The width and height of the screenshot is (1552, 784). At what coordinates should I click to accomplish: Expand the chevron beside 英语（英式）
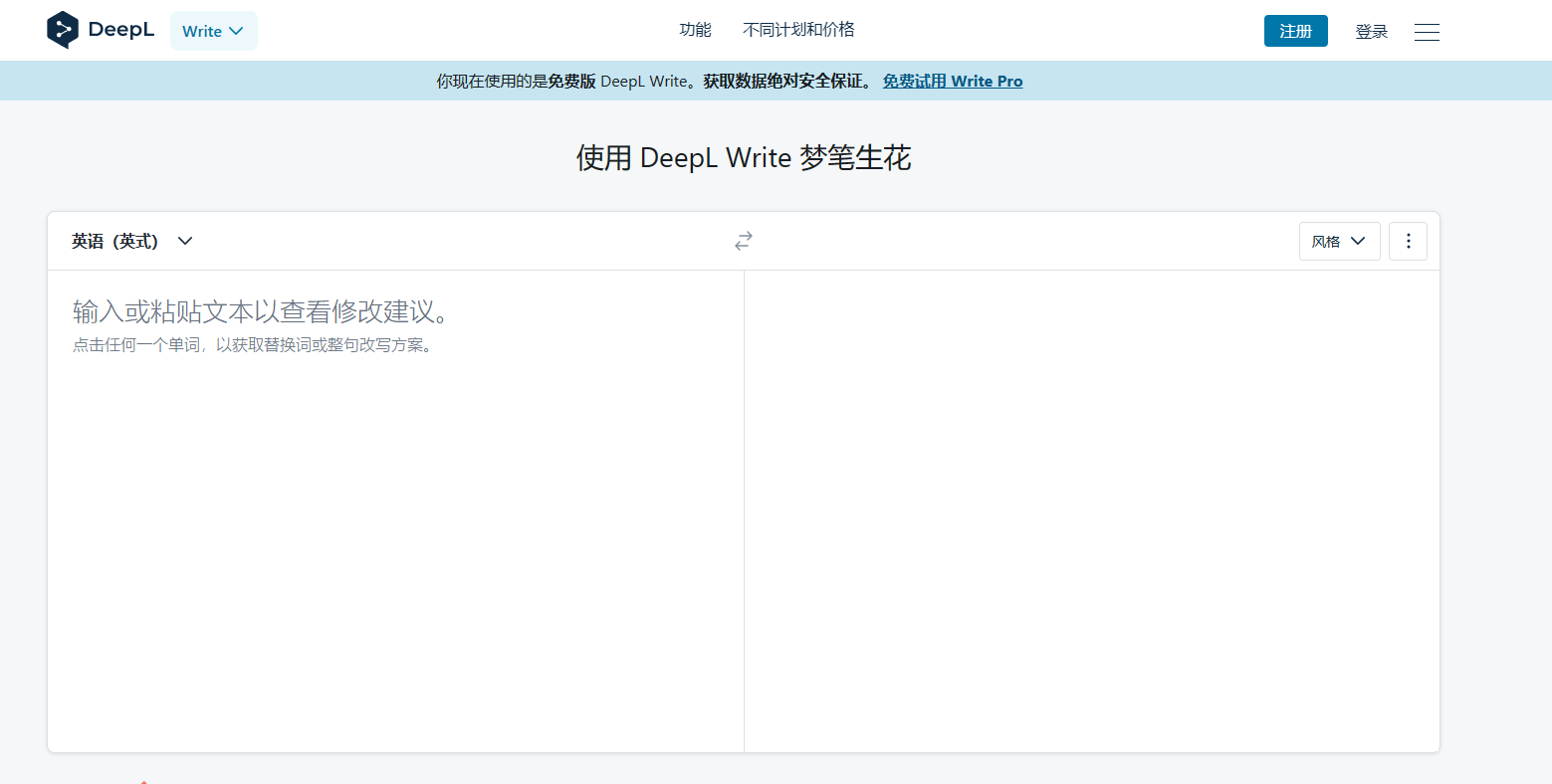click(185, 241)
